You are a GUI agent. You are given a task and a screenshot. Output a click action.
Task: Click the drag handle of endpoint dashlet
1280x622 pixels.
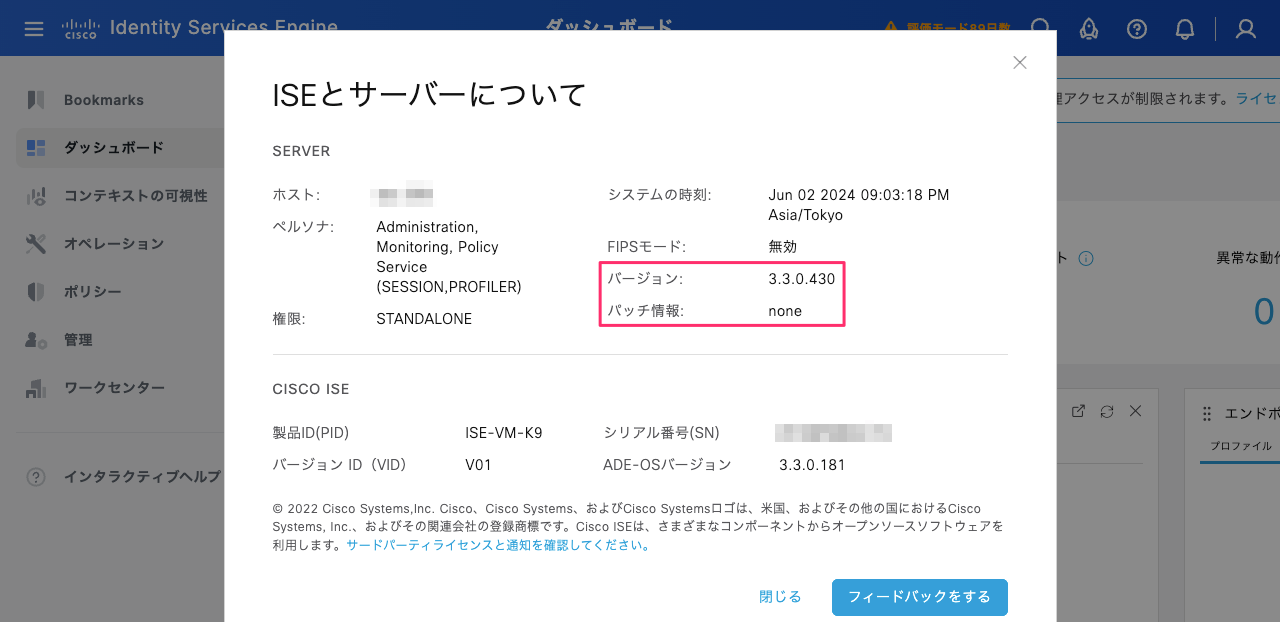click(1207, 413)
